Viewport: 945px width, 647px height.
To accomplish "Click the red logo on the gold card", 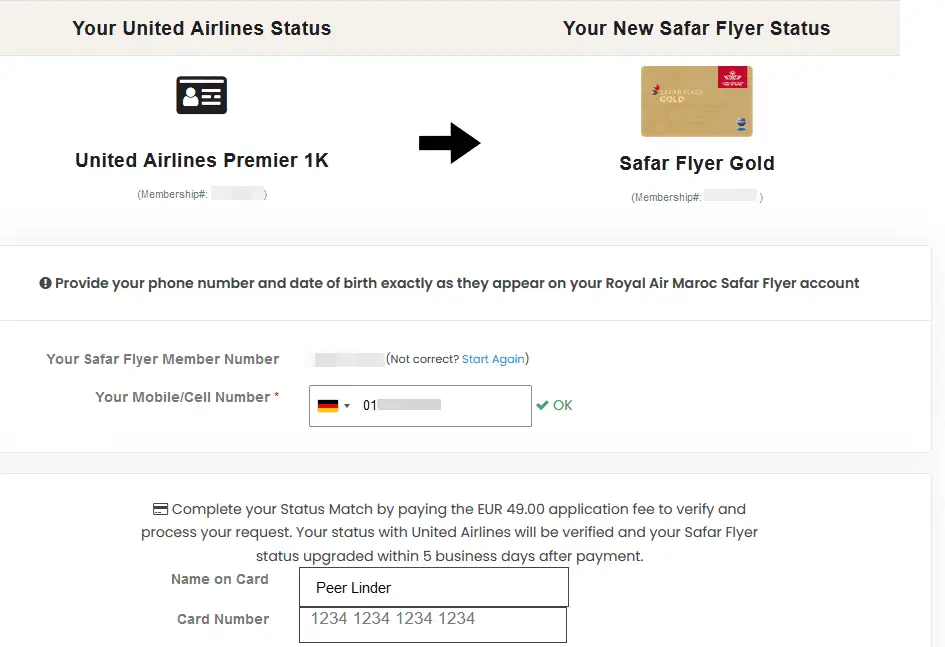I will (732, 78).
